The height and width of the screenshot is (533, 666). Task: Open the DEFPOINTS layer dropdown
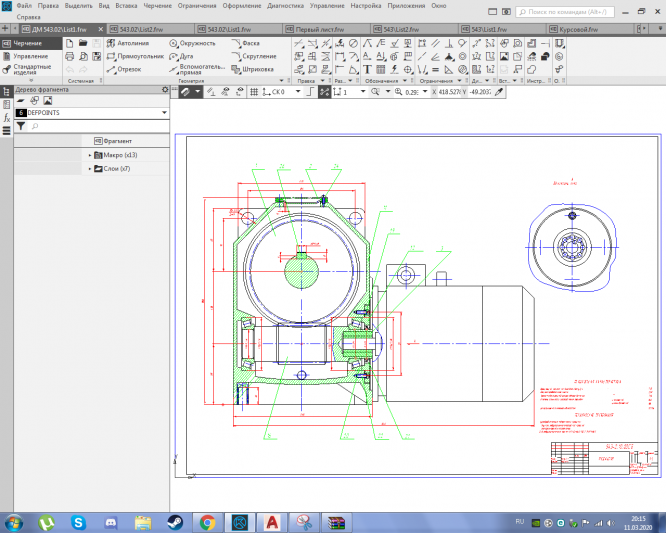[163, 114]
